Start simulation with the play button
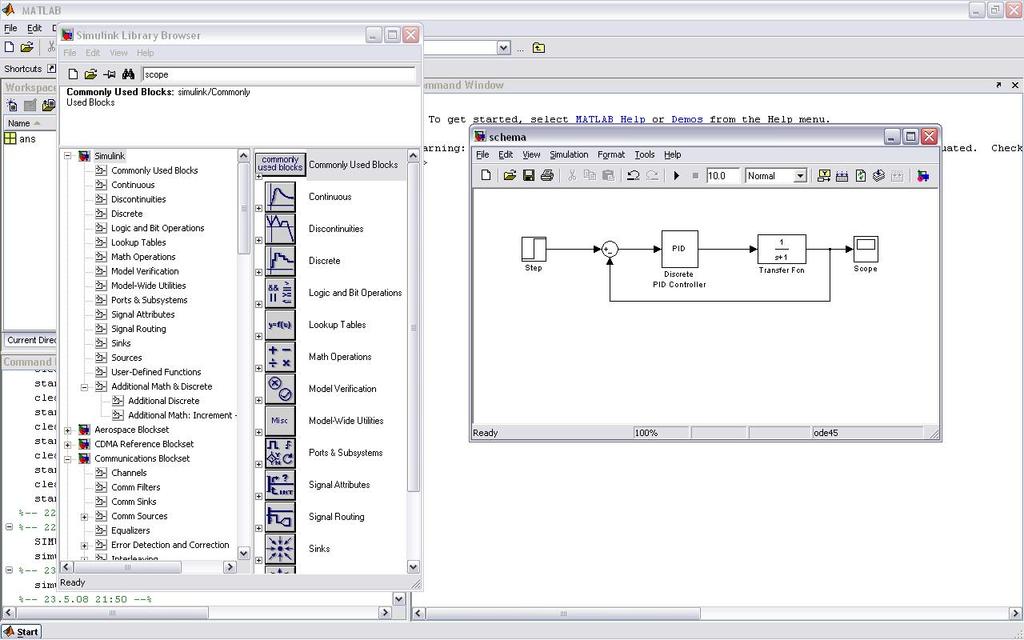Image resolution: width=1024 pixels, height=640 pixels. point(677,176)
